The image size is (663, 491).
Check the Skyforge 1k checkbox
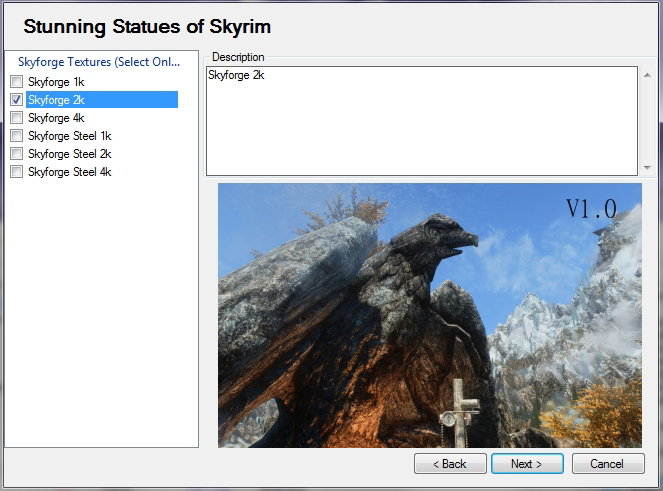(16, 81)
